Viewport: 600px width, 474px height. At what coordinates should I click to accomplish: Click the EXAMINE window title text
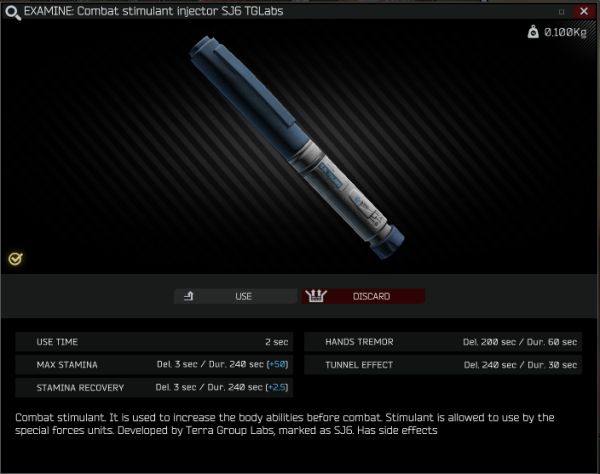click(x=153, y=11)
